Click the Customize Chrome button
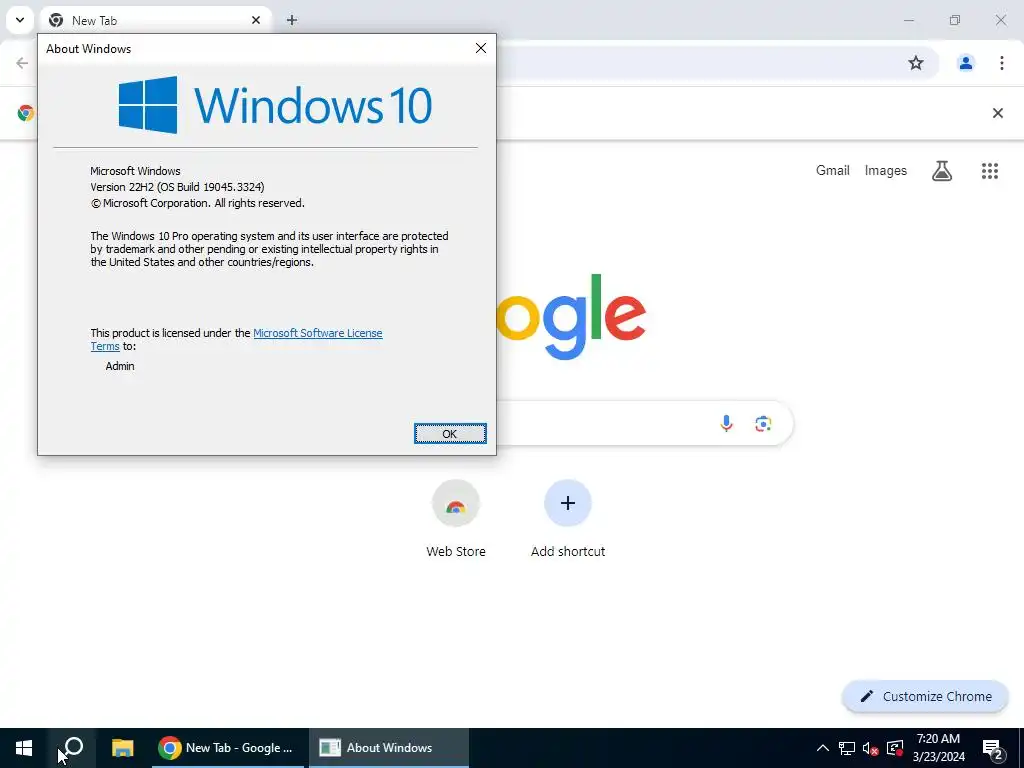The width and height of the screenshot is (1024, 768). click(x=925, y=697)
